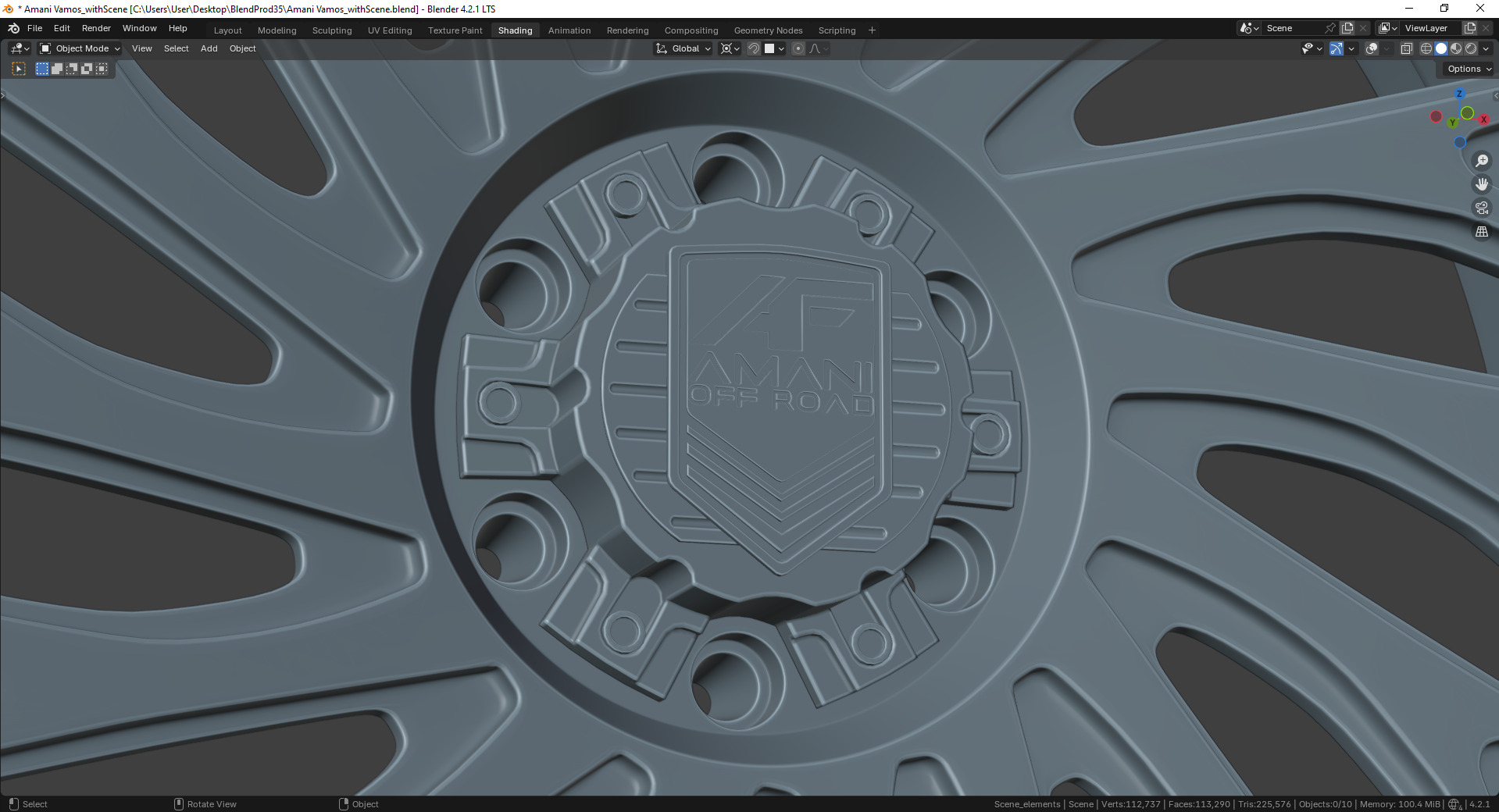Create a new scene copy icon
The image size is (1499, 812).
1347,28
